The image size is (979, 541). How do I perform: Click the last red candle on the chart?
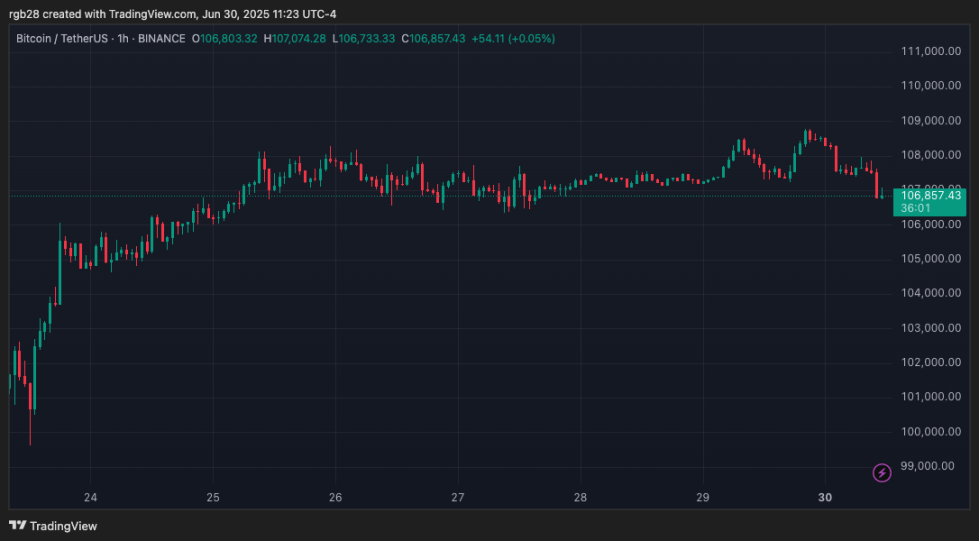878,184
